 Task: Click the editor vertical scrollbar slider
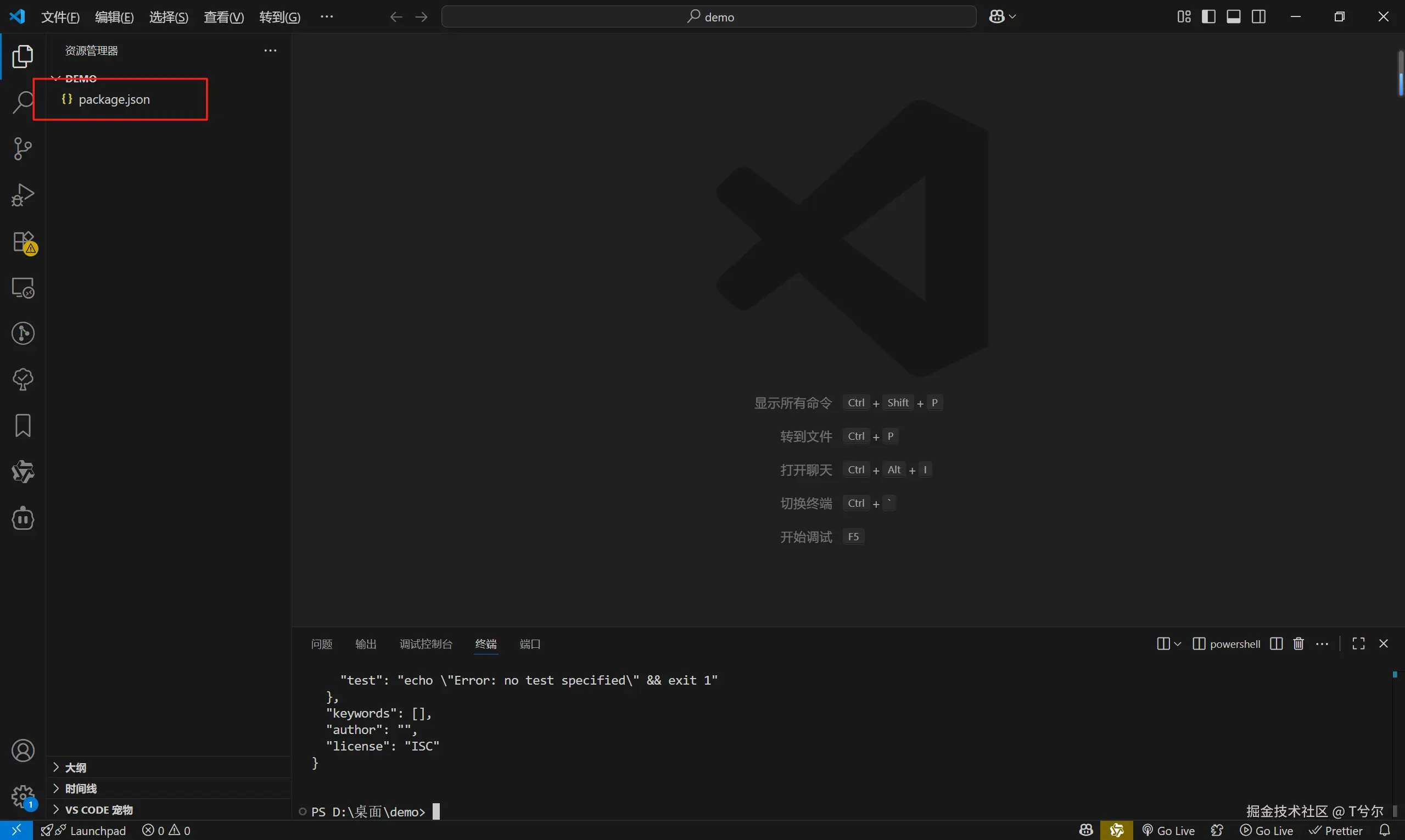1401,74
